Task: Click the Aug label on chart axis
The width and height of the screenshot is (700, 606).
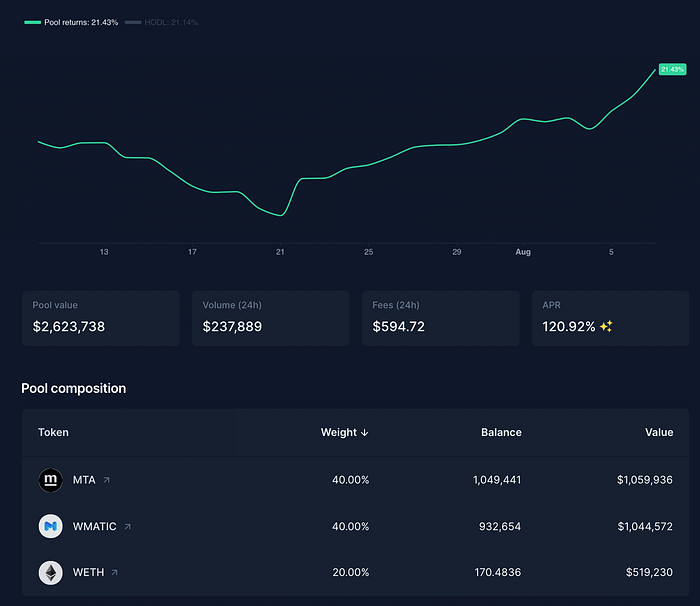Action: (523, 252)
